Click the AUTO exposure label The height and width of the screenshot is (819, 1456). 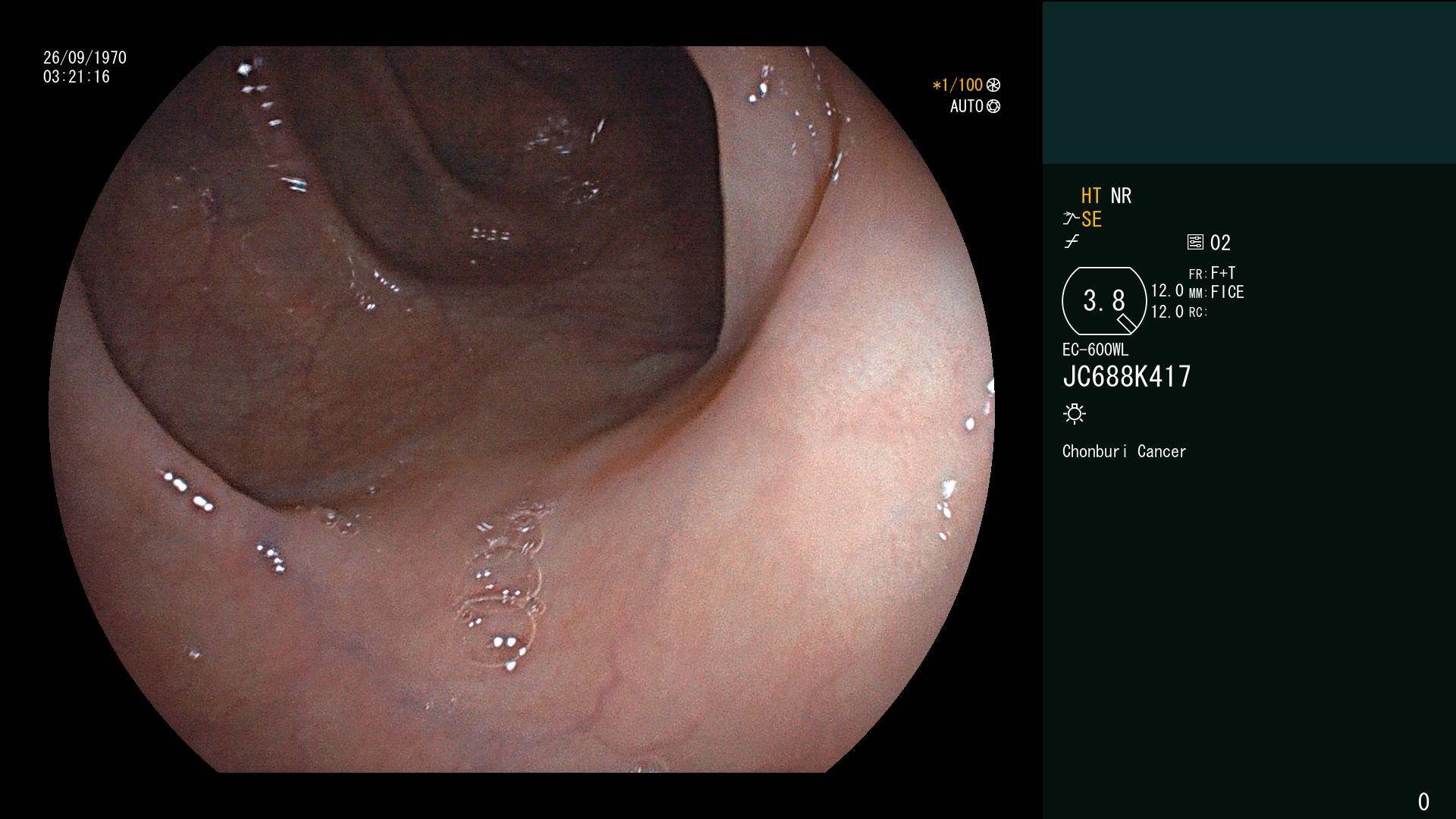(x=967, y=106)
